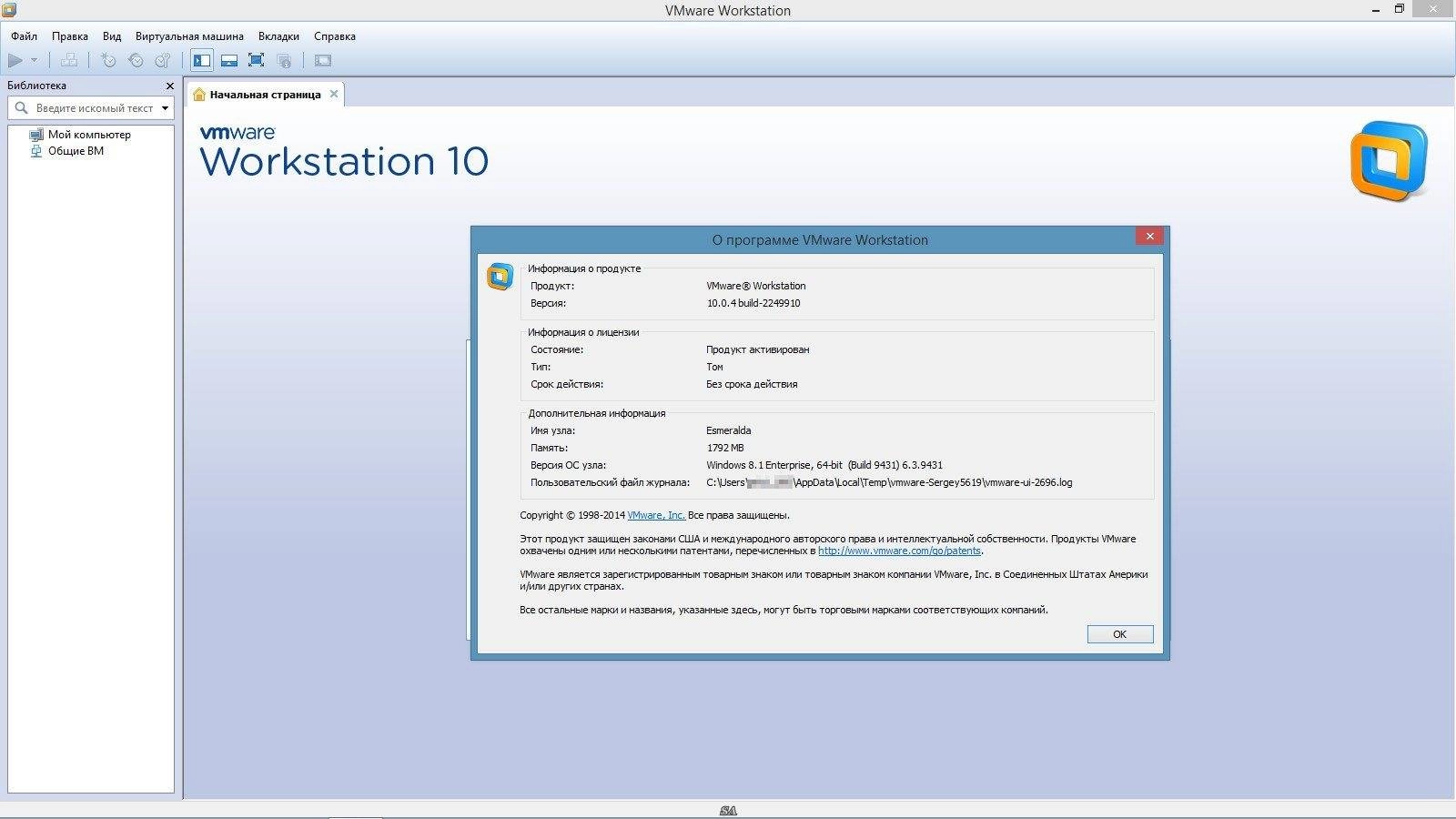Image resolution: width=1456 pixels, height=819 pixels.
Task: Click the Revert to Snapshot toolbar icon
Action: point(136,60)
